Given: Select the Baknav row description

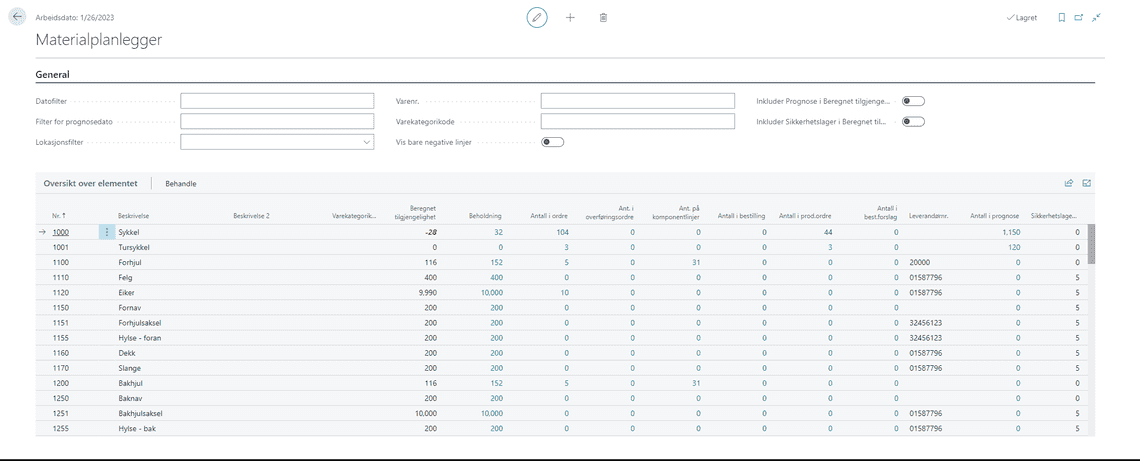Looking at the screenshot, I should pos(130,398).
